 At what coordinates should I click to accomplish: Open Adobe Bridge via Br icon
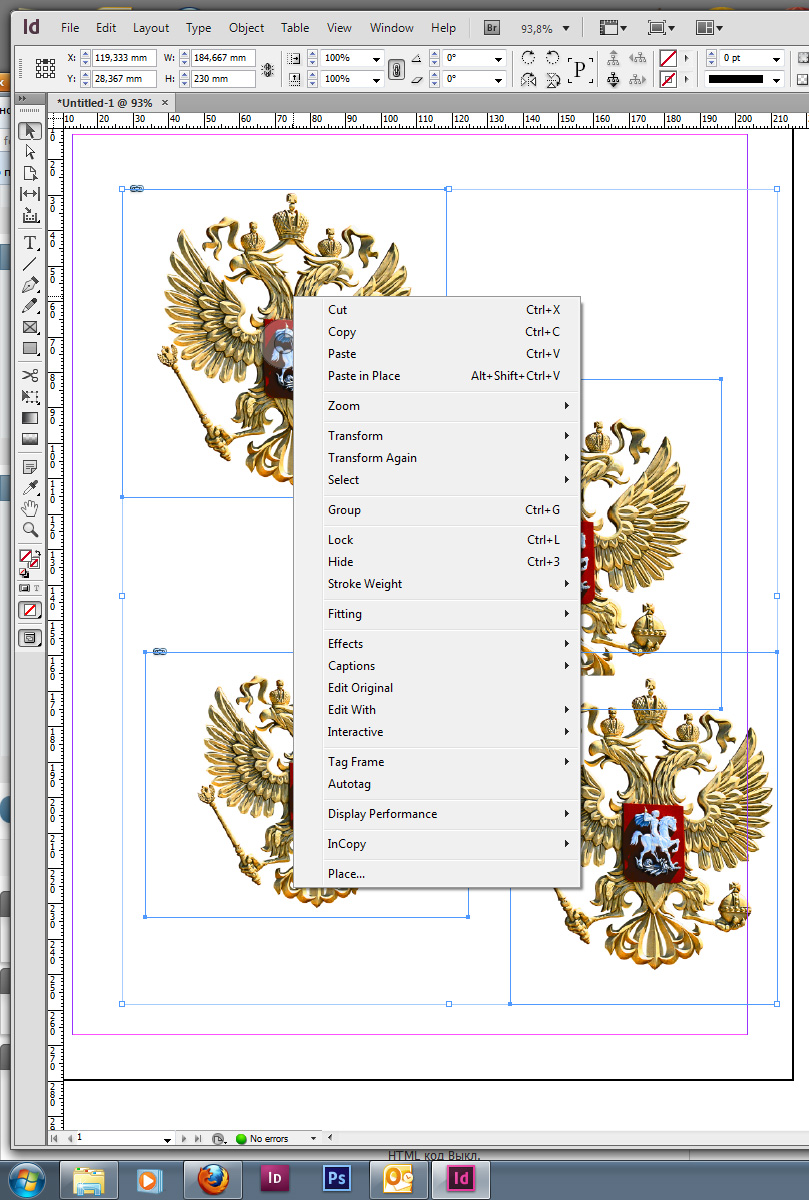(x=492, y=28)
